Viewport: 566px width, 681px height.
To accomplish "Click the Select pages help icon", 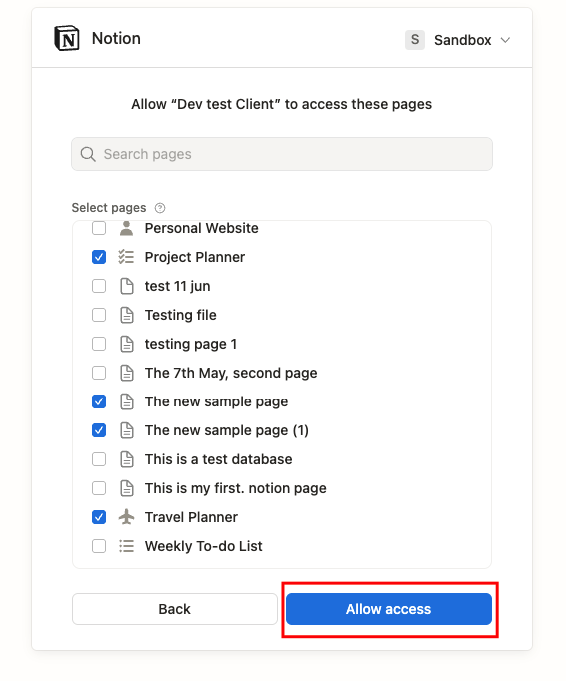I will click(160, 208).
